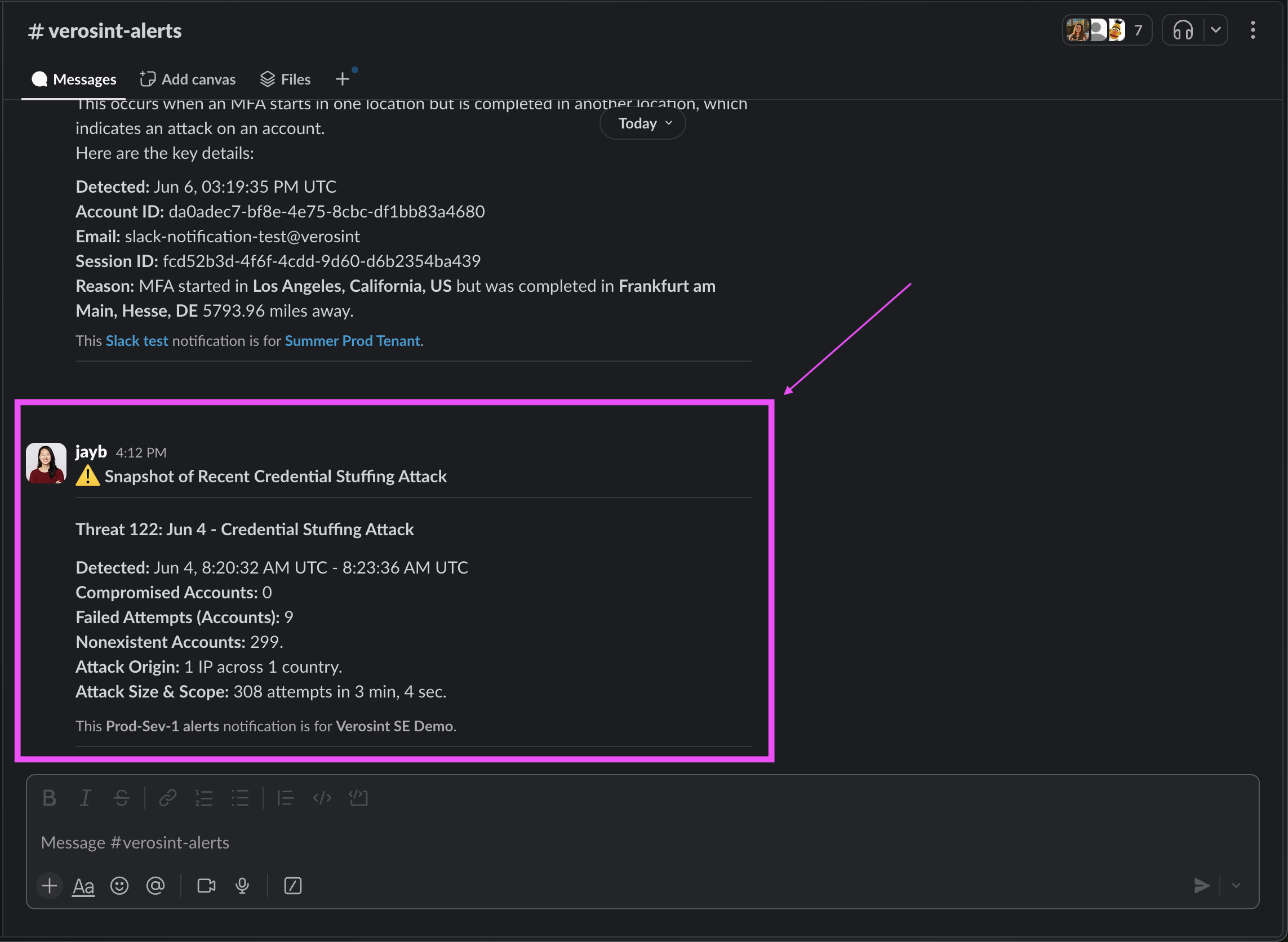Record a video clip
The width and height of the screenshot is (1288, 942).
pos(206,886)
